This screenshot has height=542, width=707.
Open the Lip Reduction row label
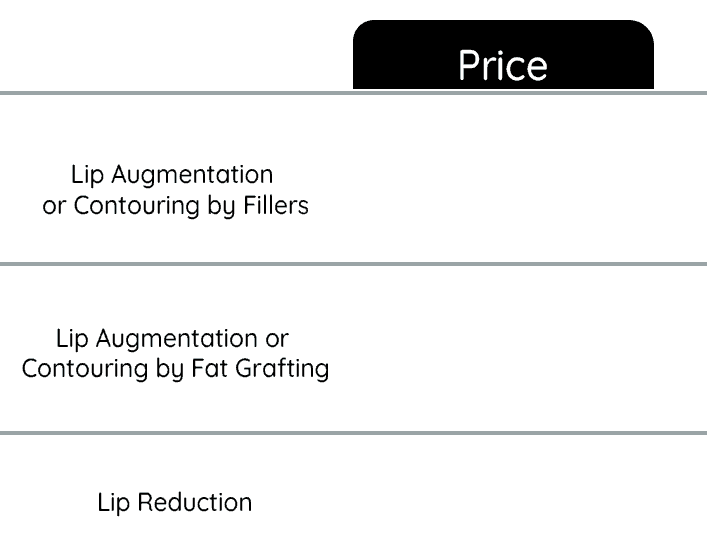pos(175,502)
